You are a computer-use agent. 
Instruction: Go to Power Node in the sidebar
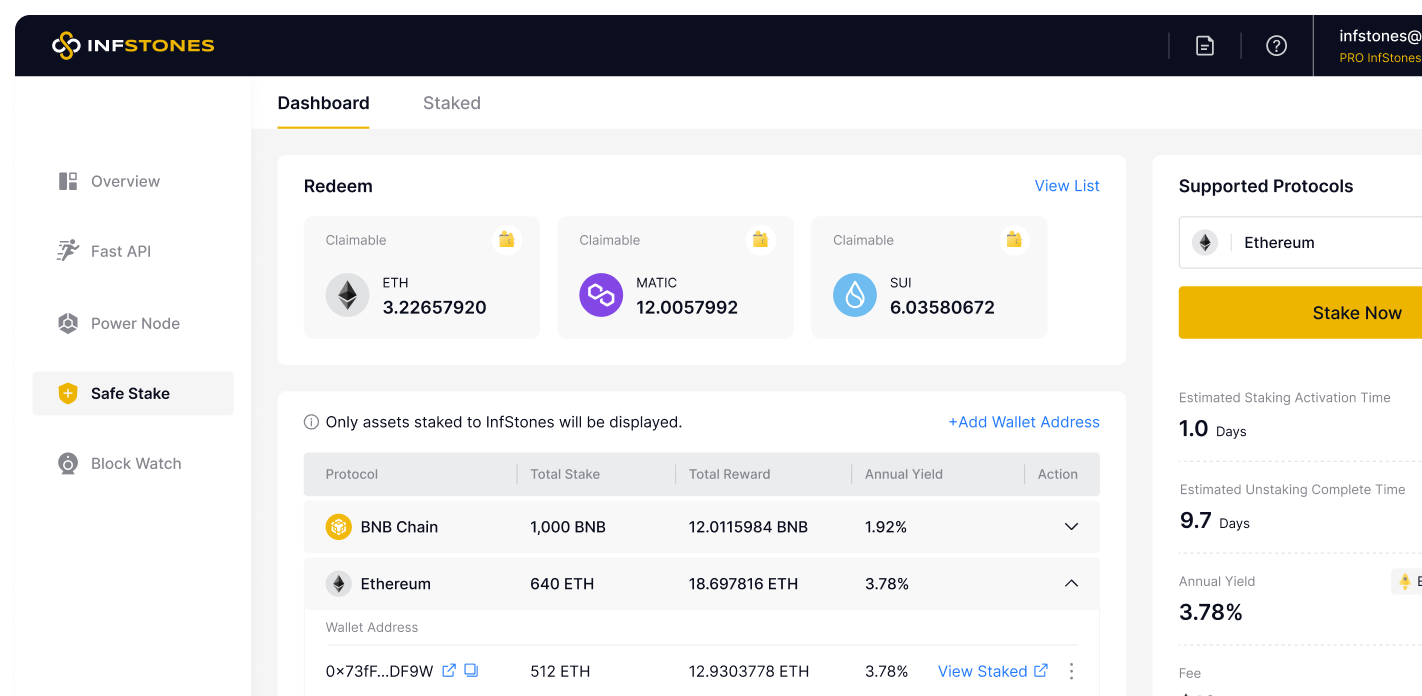tap(133, 323)
